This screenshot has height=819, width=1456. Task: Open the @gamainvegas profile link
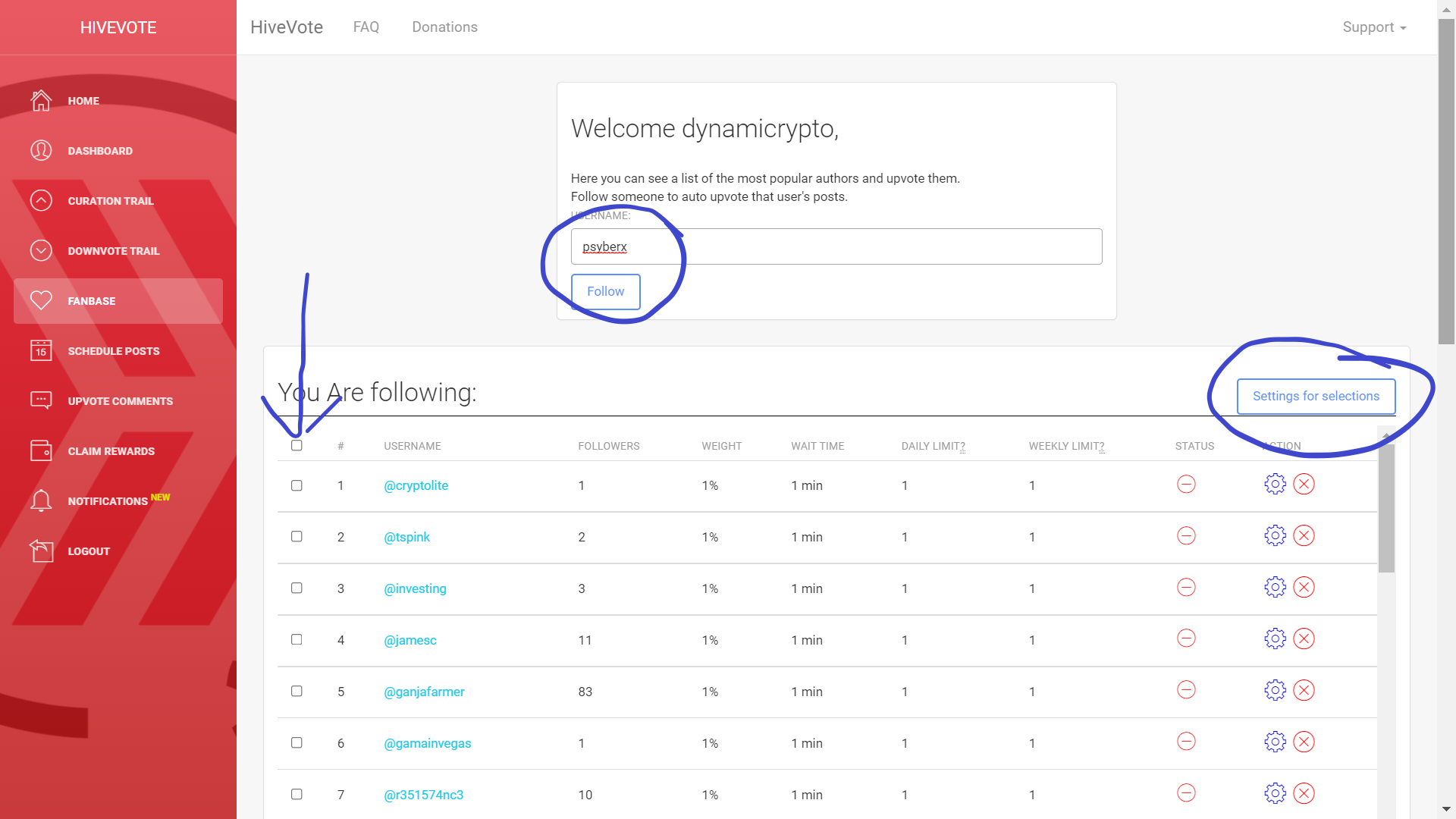[x=427, y=743]
